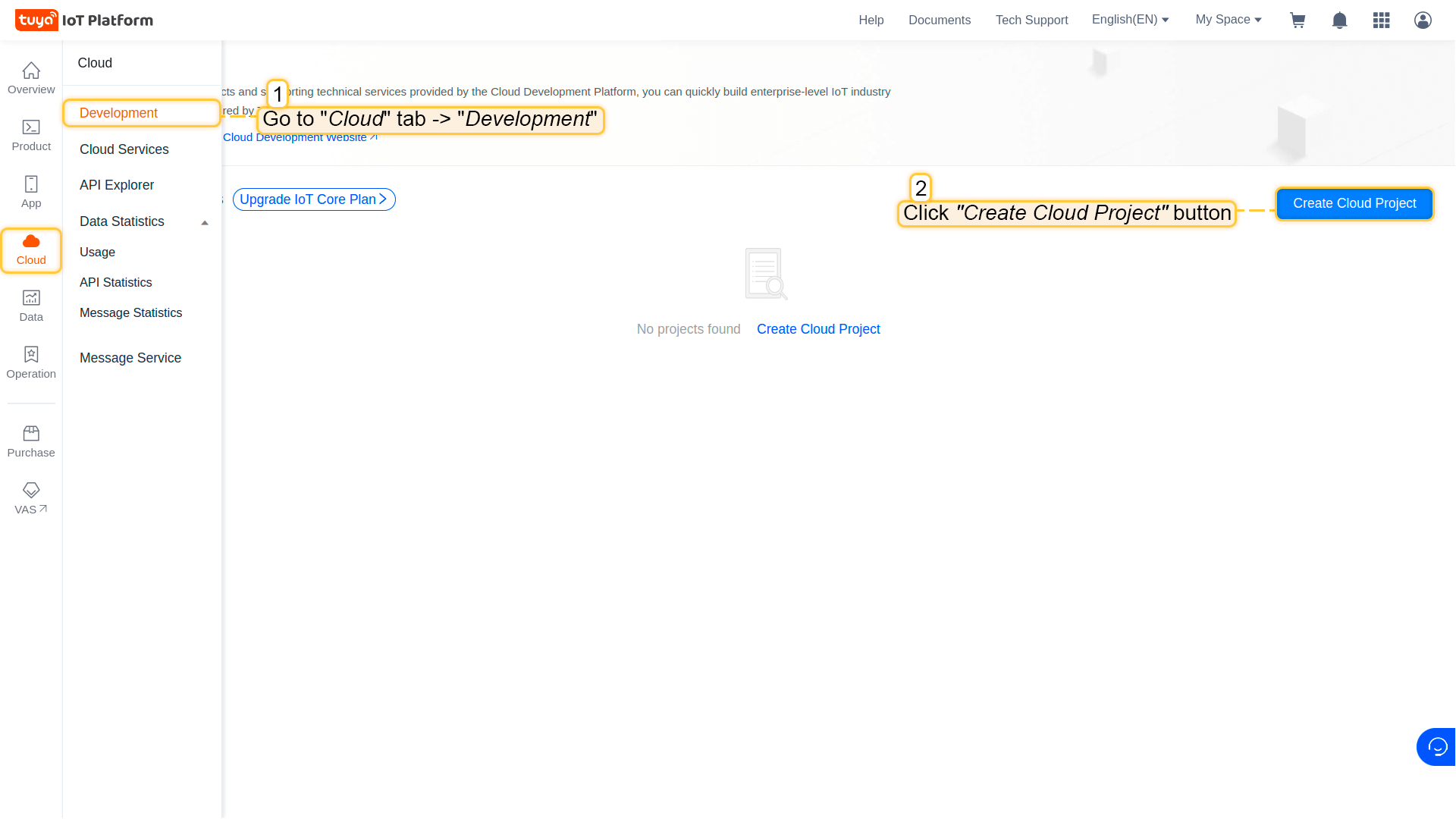Screen dimensions: 1456x819
Task: Select Development in Cloud menu
Action: coord(118,113)
